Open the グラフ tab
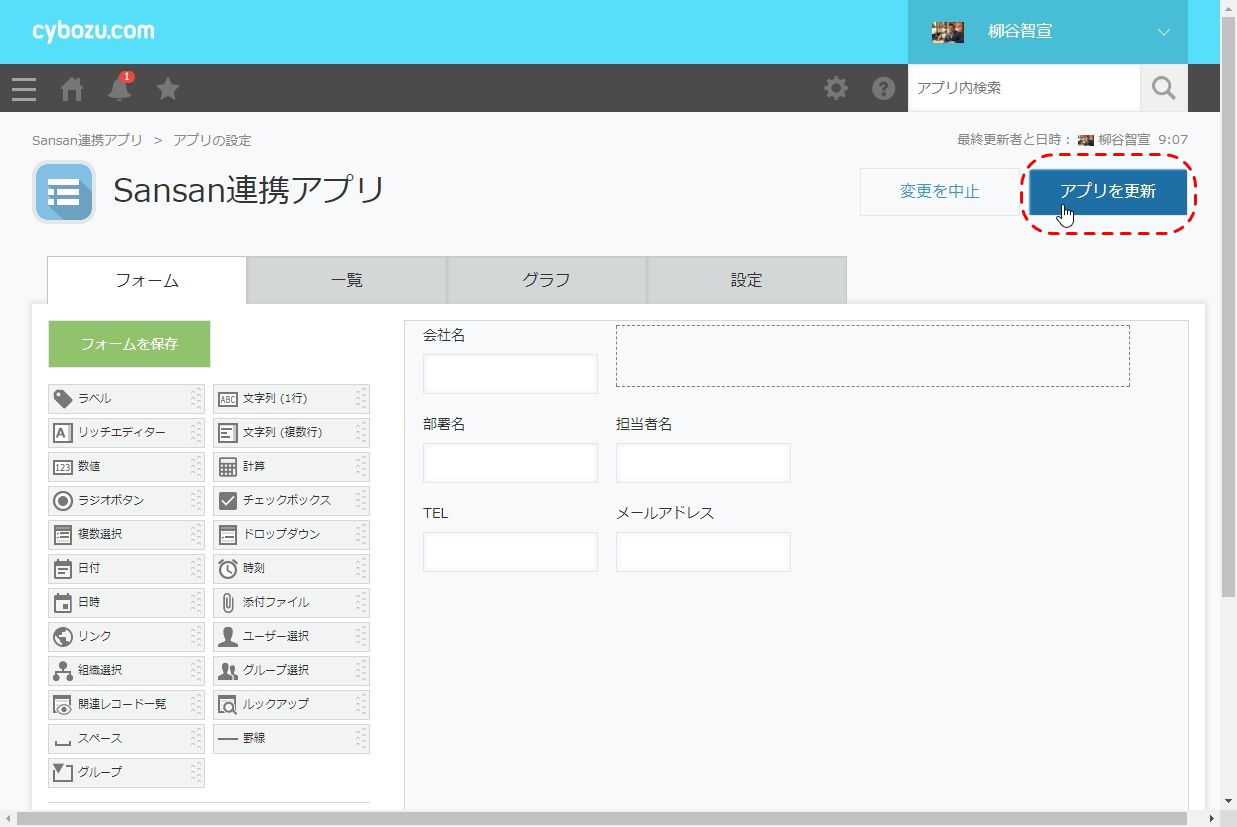The image size is (1237, 827). 546,281
